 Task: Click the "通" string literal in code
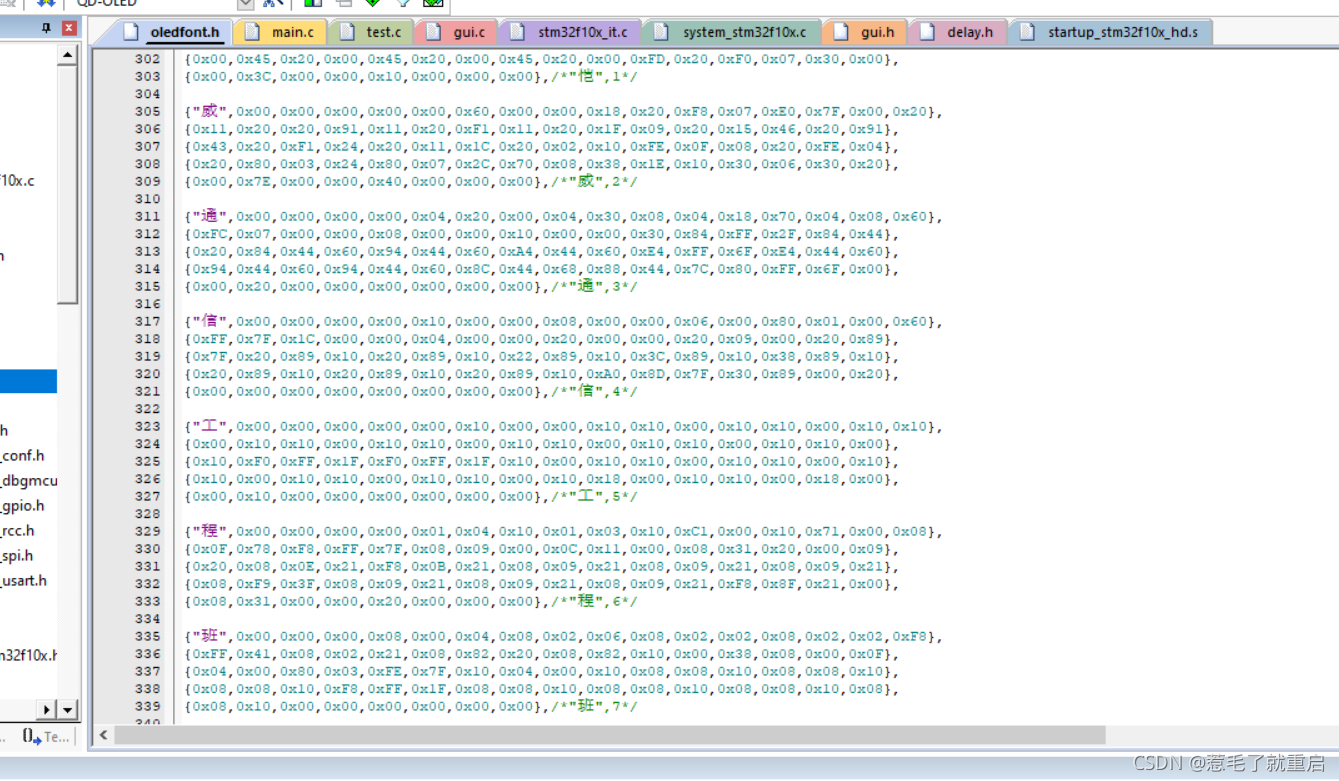tap(211, 216)
